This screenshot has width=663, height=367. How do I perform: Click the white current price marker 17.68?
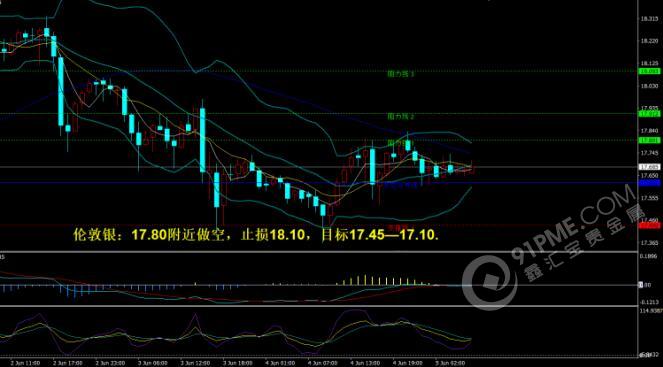[649, 167]
